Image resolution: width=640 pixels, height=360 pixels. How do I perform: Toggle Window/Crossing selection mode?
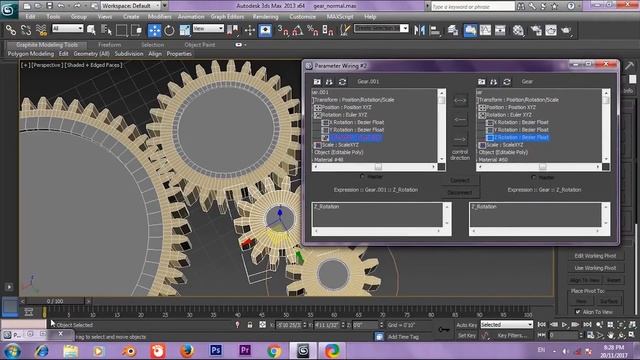pyautogui.click(x=137, y=30)
